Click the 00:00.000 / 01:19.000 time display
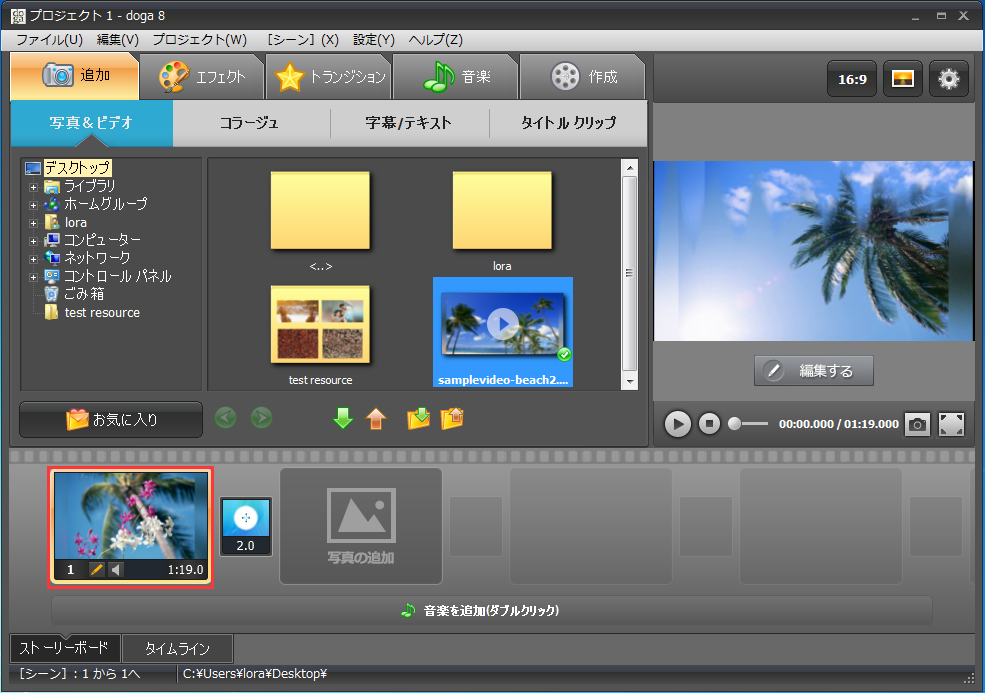Image resolution: width=985 pixels, height=693 pixels. pos(839,424)
